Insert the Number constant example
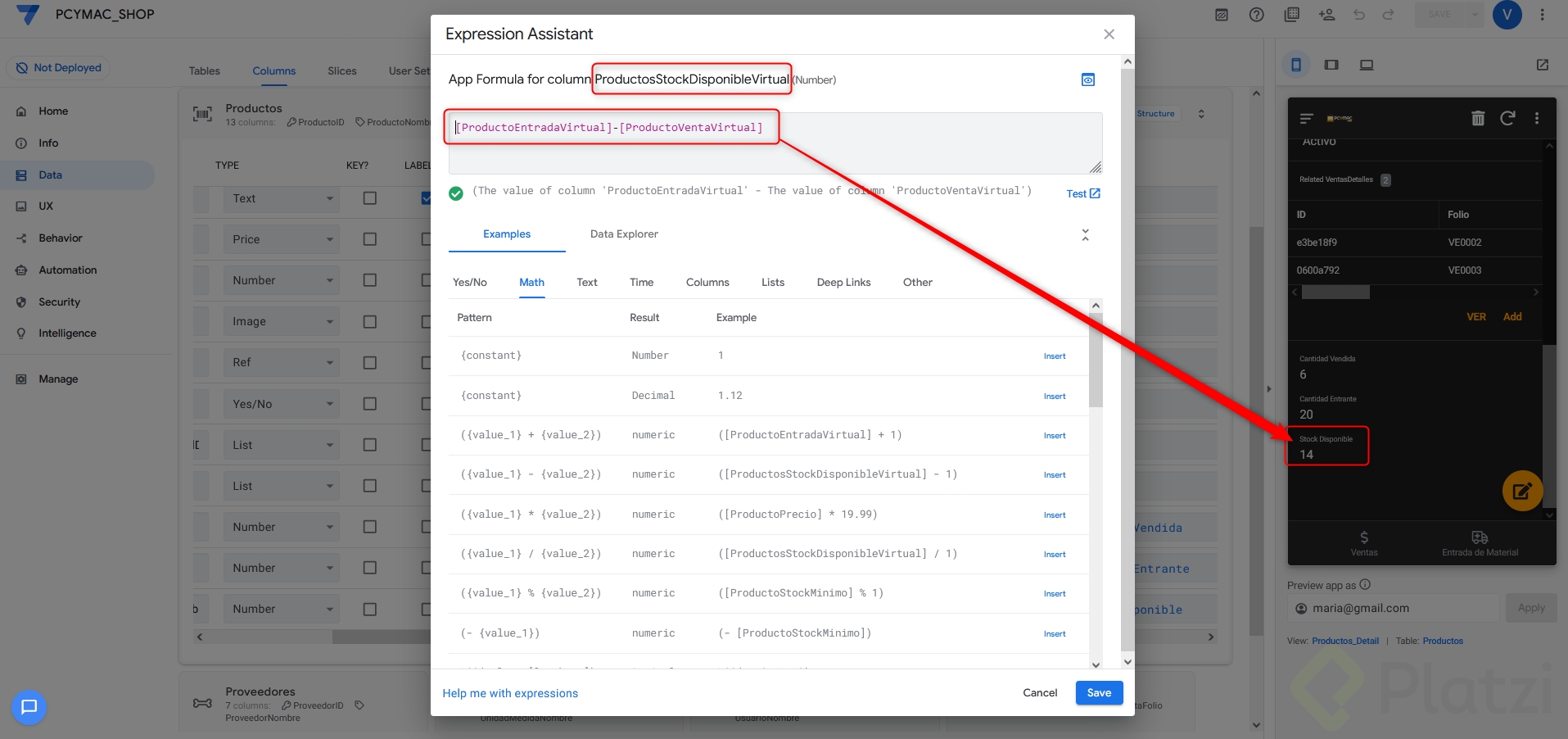 pyautogui.click(x=1055, y=356)
